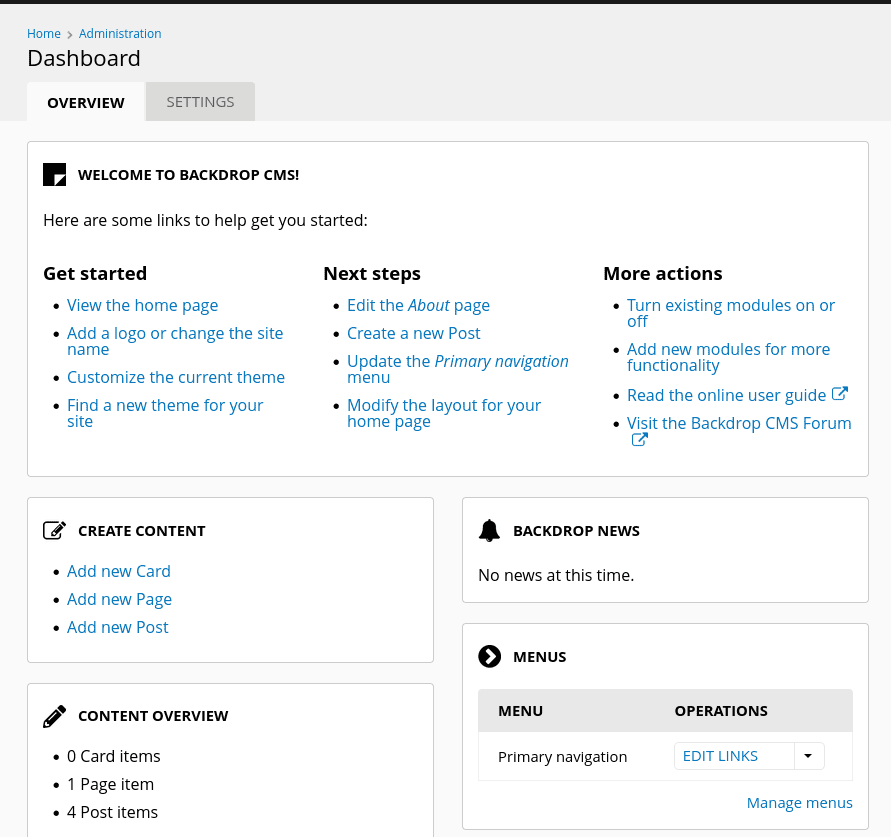Visit the Backdrop CMS Forum link
Image resolution: width=891 pixels, height=837 pixels.
[739, 423]
